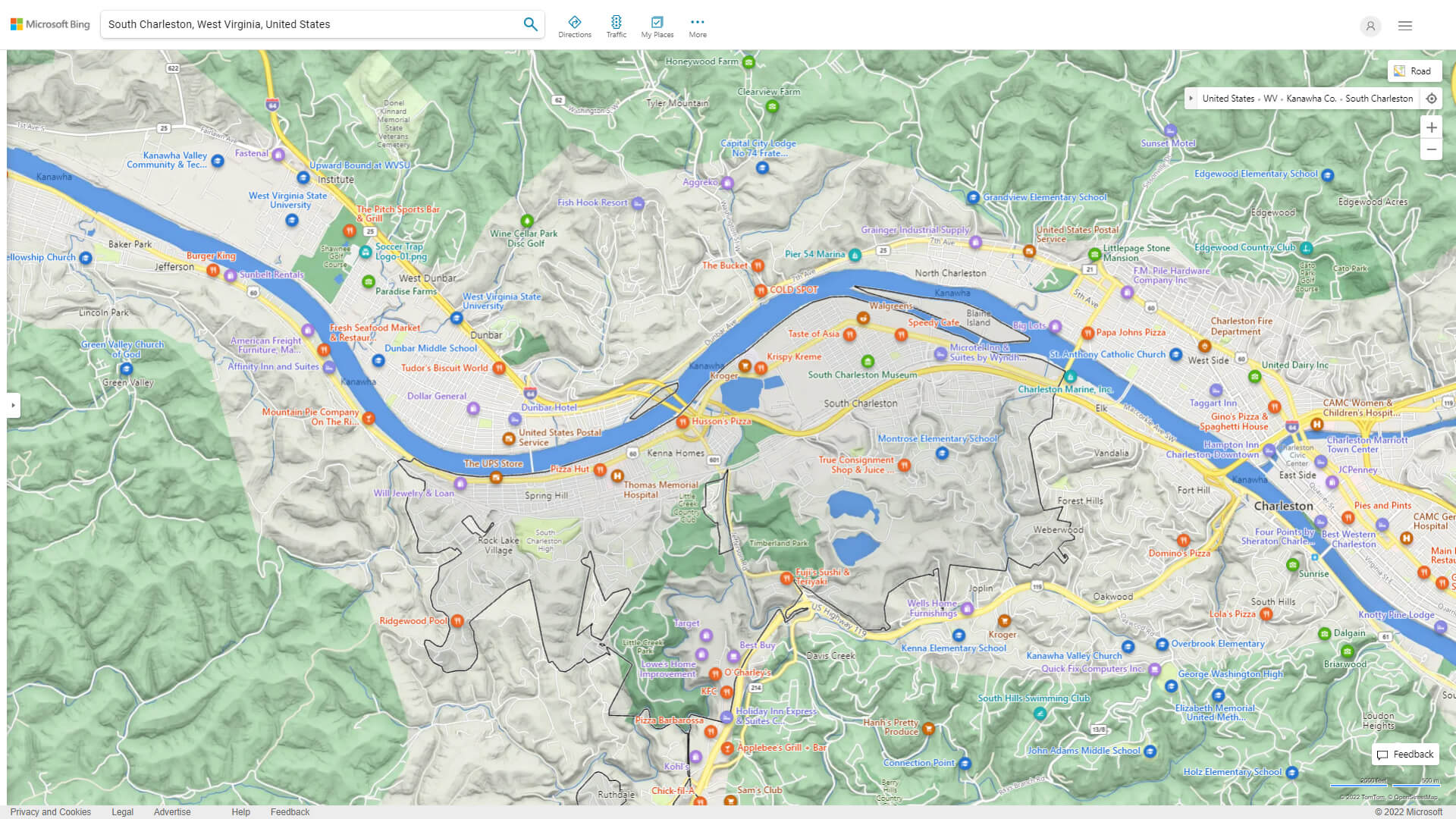Screen dimensions: 1456x819
Task: Click the Legal footer link
Action: coord(122,811)
